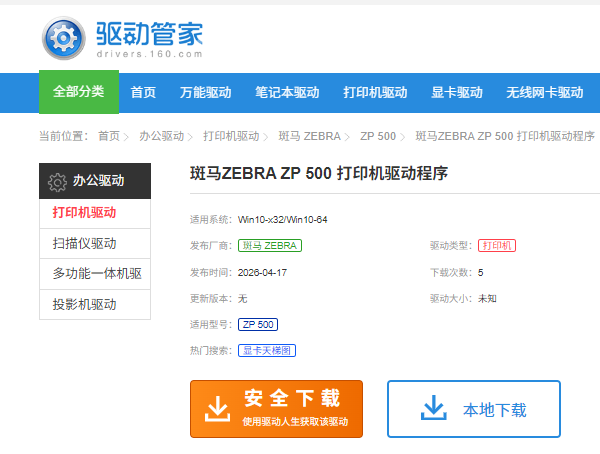Select 扫描仪驱动 in the sidebar

pos(95,243)
